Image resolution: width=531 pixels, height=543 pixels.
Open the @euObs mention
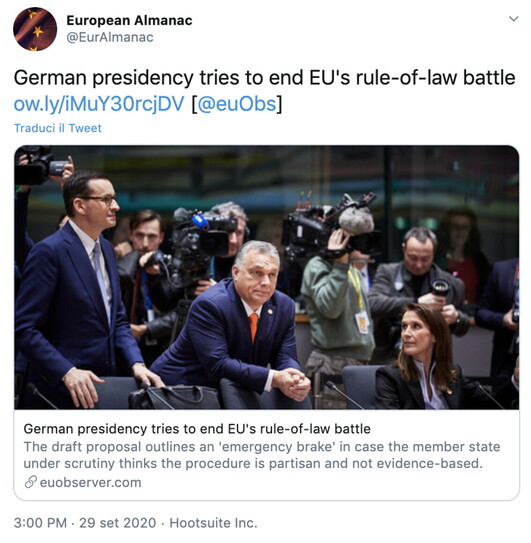coord(237,104)
